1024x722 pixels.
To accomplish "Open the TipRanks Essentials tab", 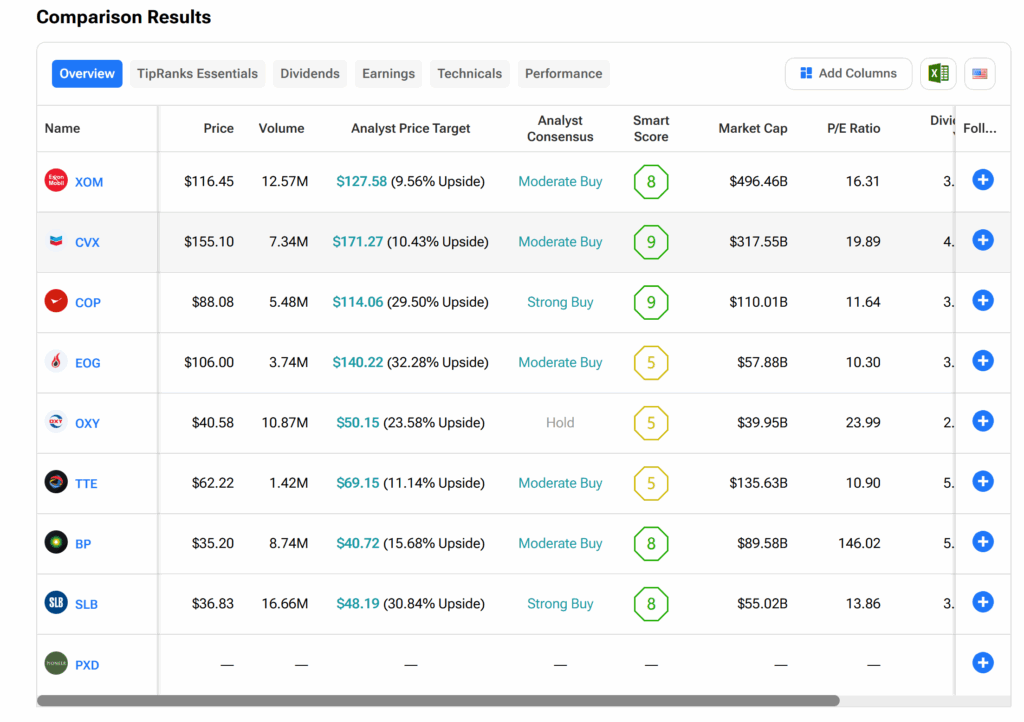I will pos(197,73).
